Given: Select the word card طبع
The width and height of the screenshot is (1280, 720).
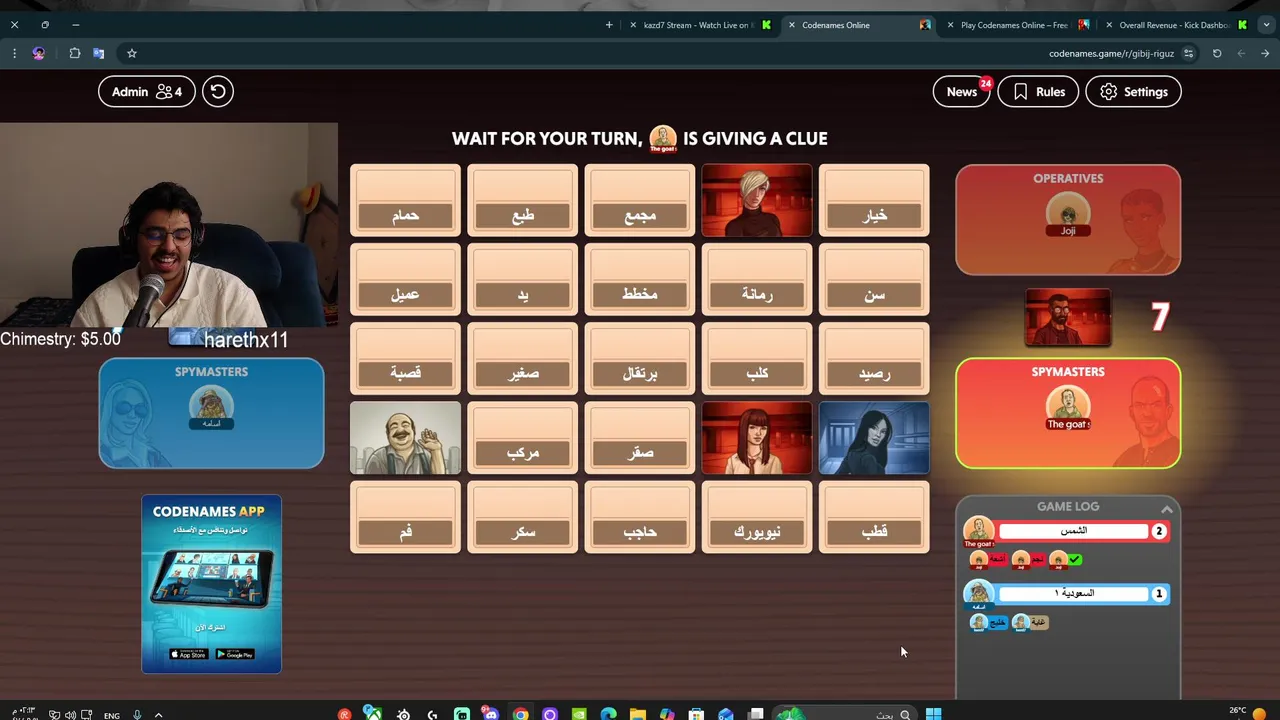Looking at the screenshot, I should tap(522, 200).
